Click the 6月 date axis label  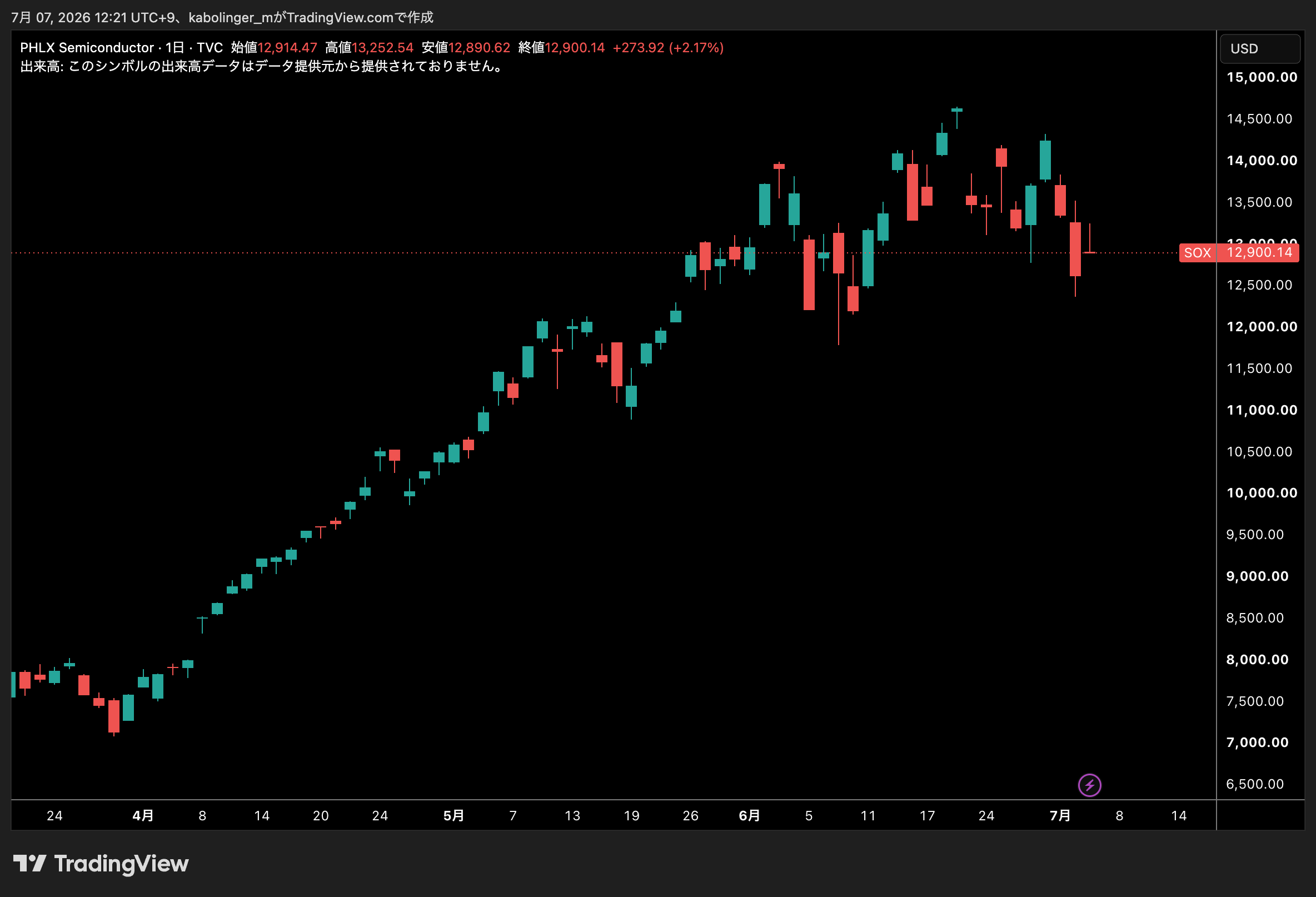[x=750, y=815]
